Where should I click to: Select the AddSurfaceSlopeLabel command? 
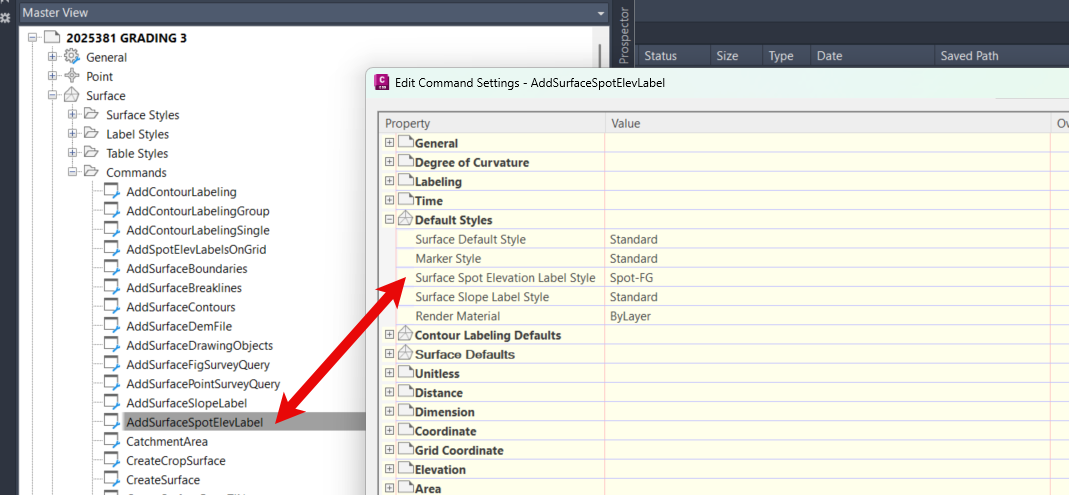point(187,403)
